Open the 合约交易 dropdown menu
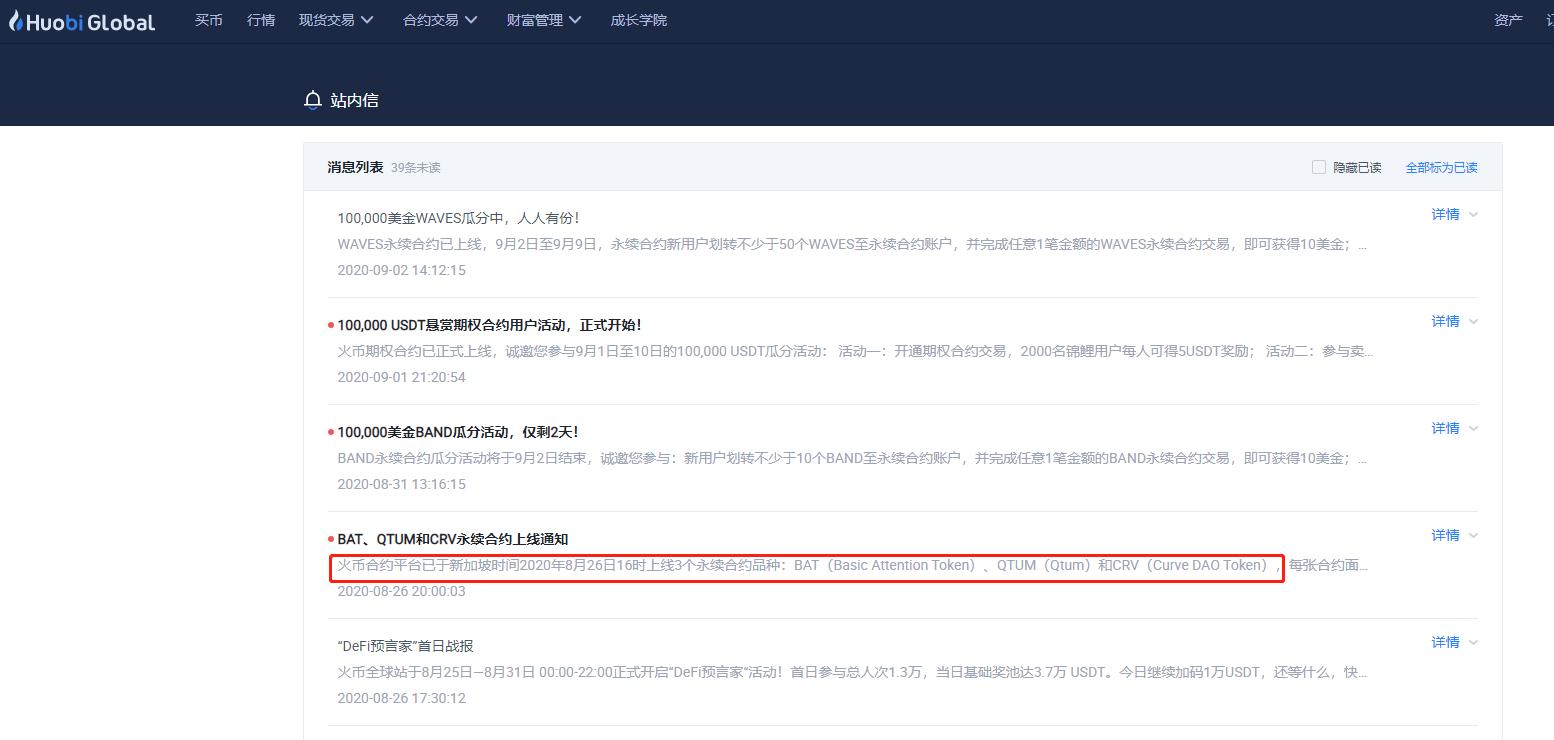Screen dimensions: 1554x740 440,18
